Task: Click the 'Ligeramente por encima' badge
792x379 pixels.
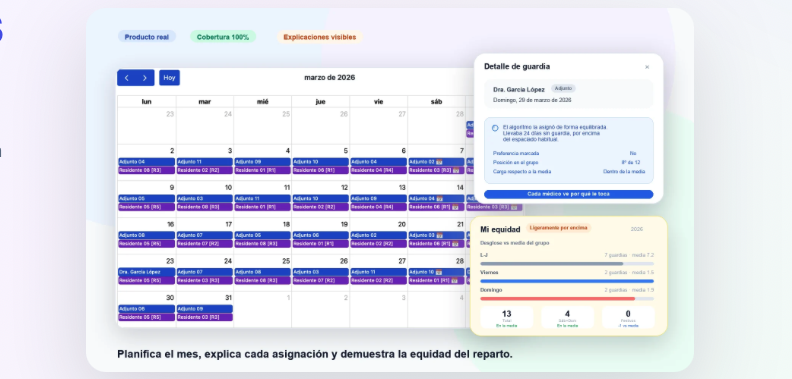Action: coord(559,228)
